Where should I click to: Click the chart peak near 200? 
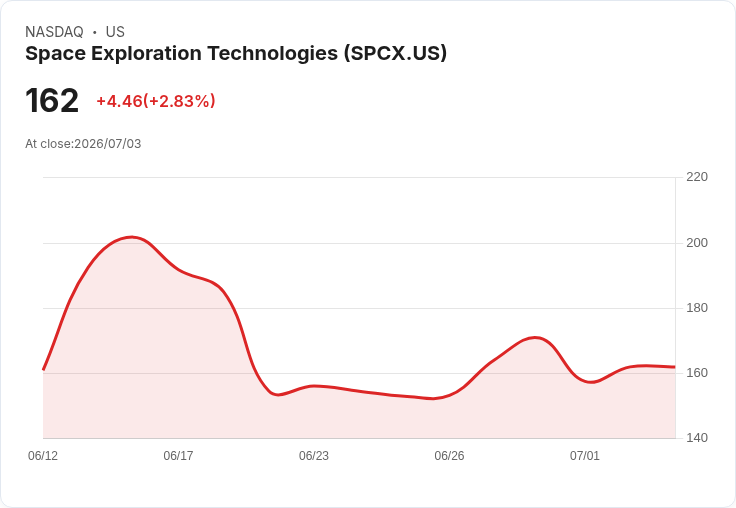[x=131, y=237]
